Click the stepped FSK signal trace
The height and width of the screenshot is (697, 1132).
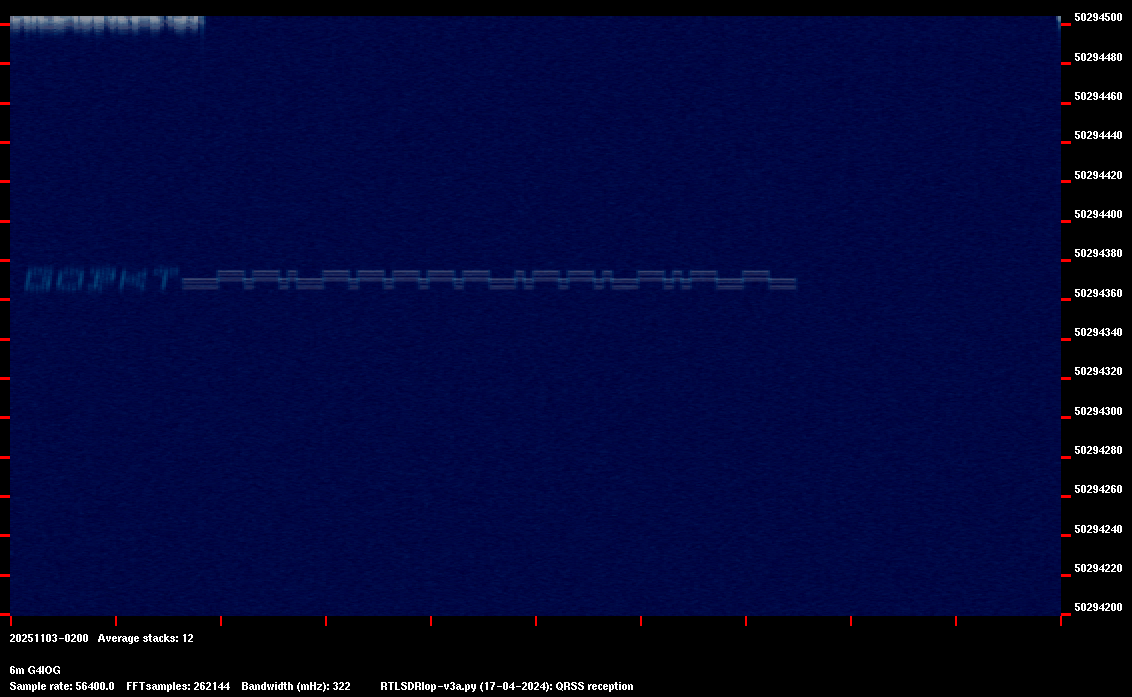489,280
